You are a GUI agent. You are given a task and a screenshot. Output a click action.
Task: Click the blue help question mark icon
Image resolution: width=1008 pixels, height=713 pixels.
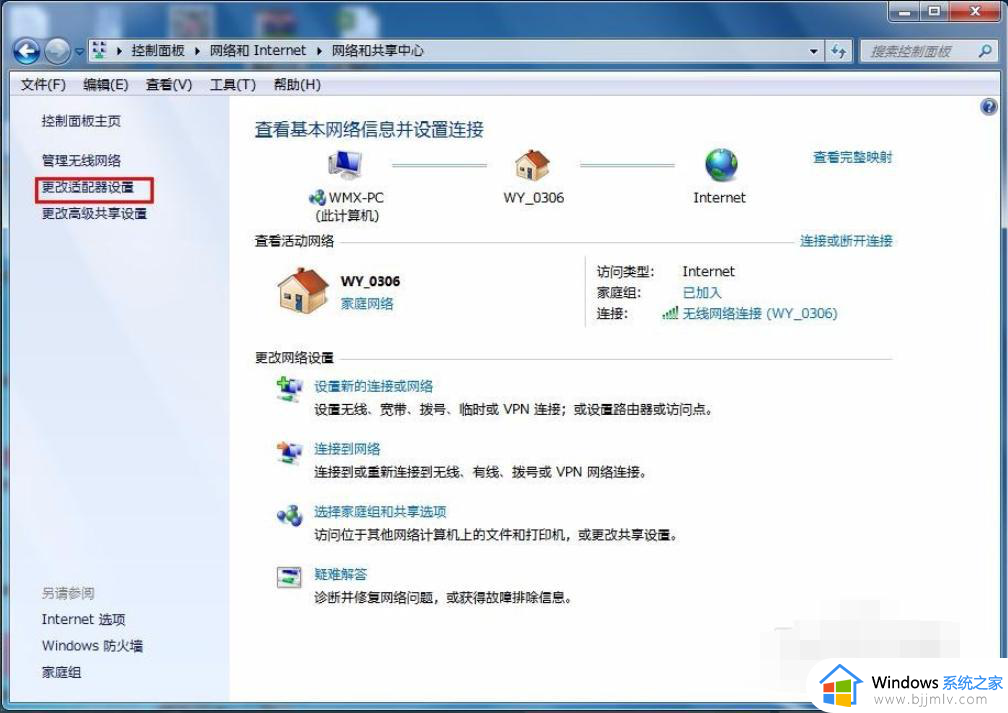click(x=989, y=107)
